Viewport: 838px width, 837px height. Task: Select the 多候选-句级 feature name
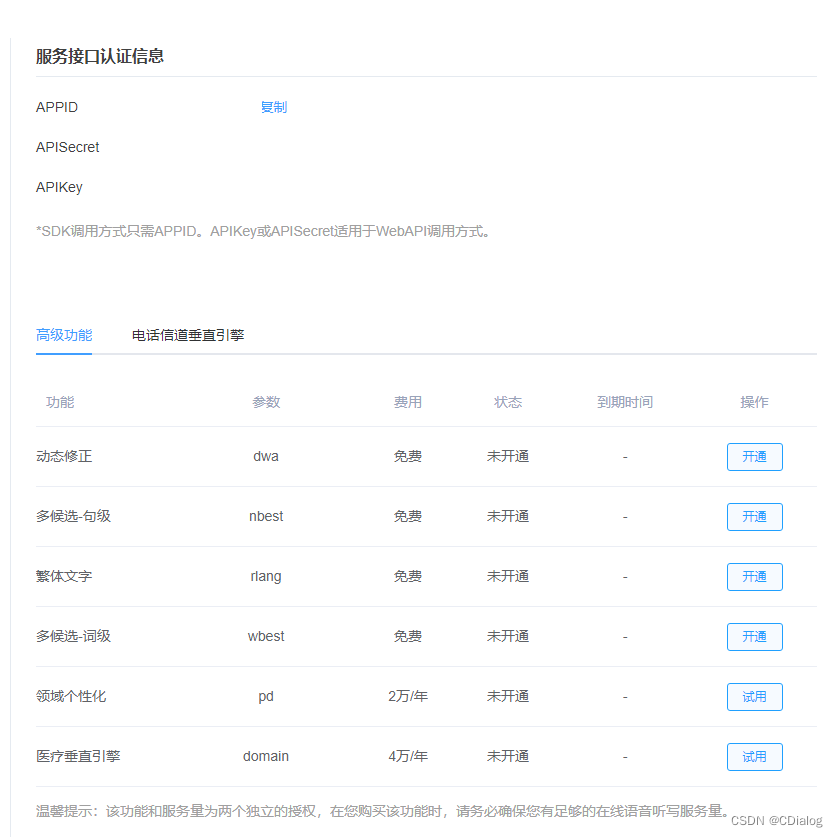tap(73, 516)
